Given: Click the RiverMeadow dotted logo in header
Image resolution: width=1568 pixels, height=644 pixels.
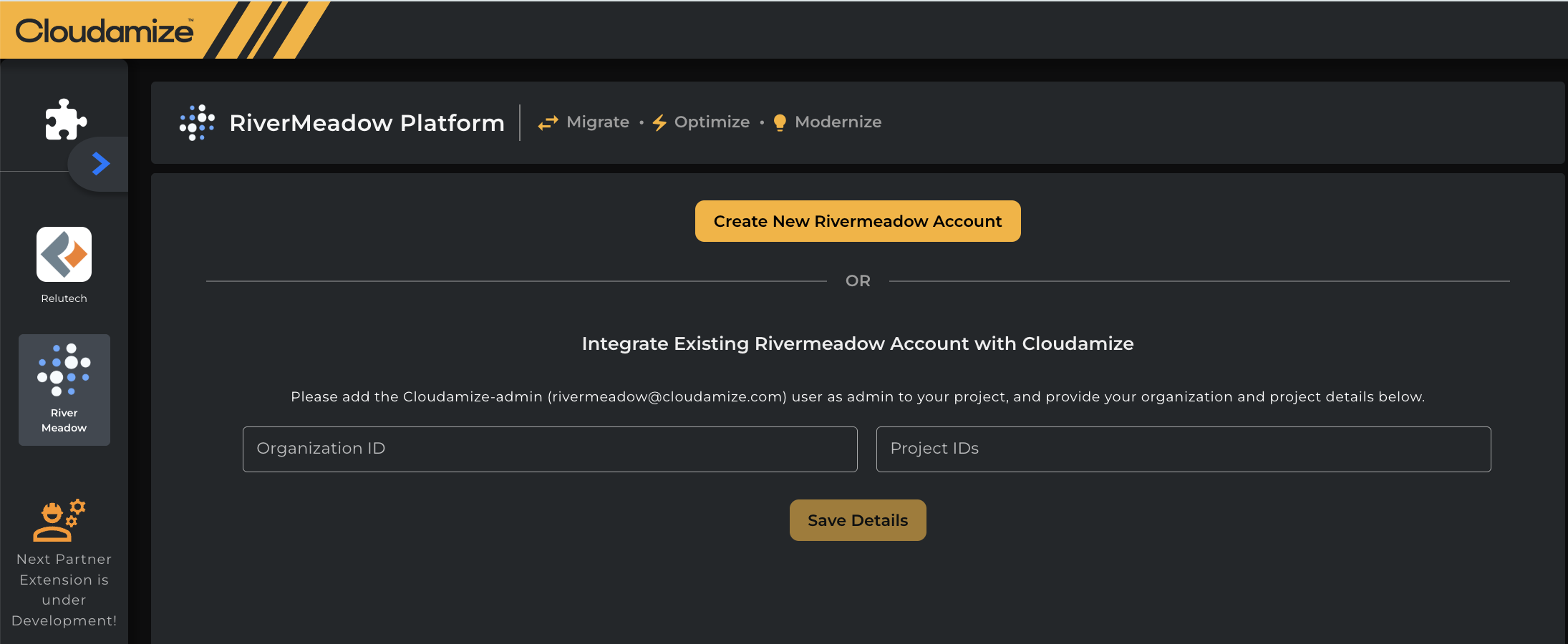Looking at the screenshot, I should (x=197, y=123).
